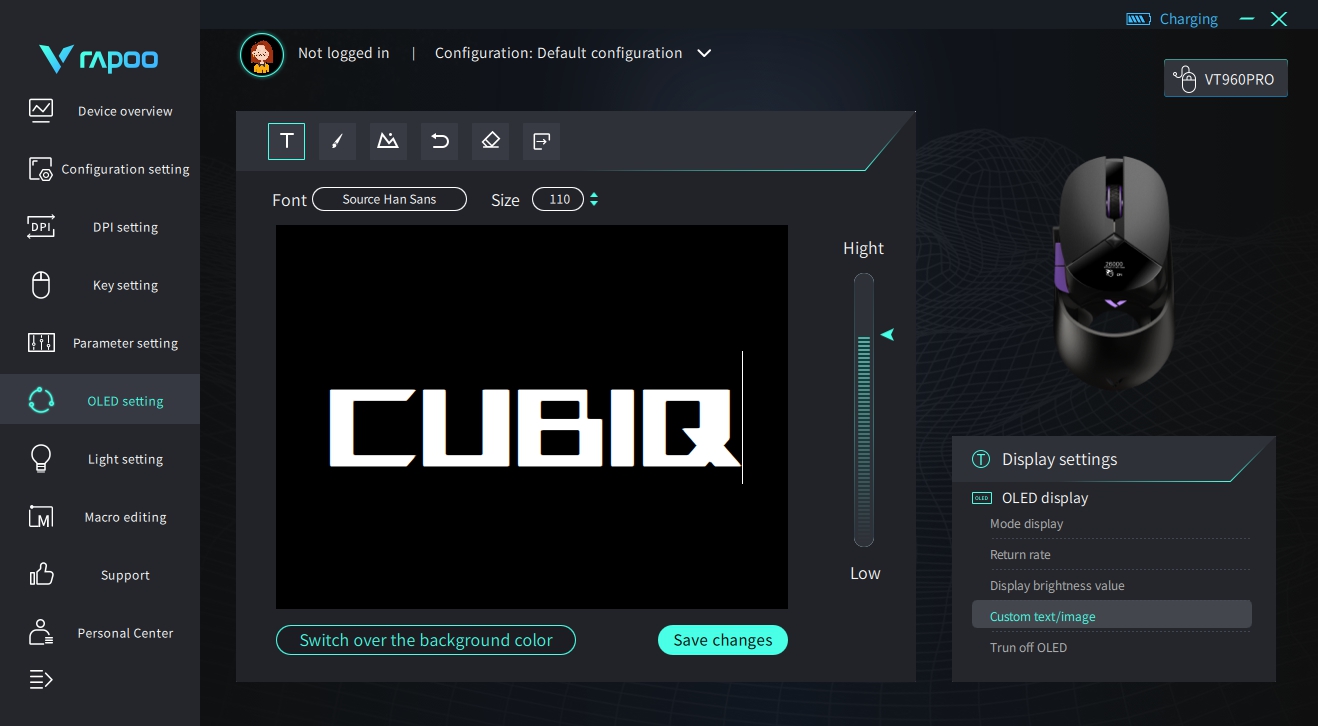Select Display brightness value option

pyautogui.click(x=1057, y=586)
